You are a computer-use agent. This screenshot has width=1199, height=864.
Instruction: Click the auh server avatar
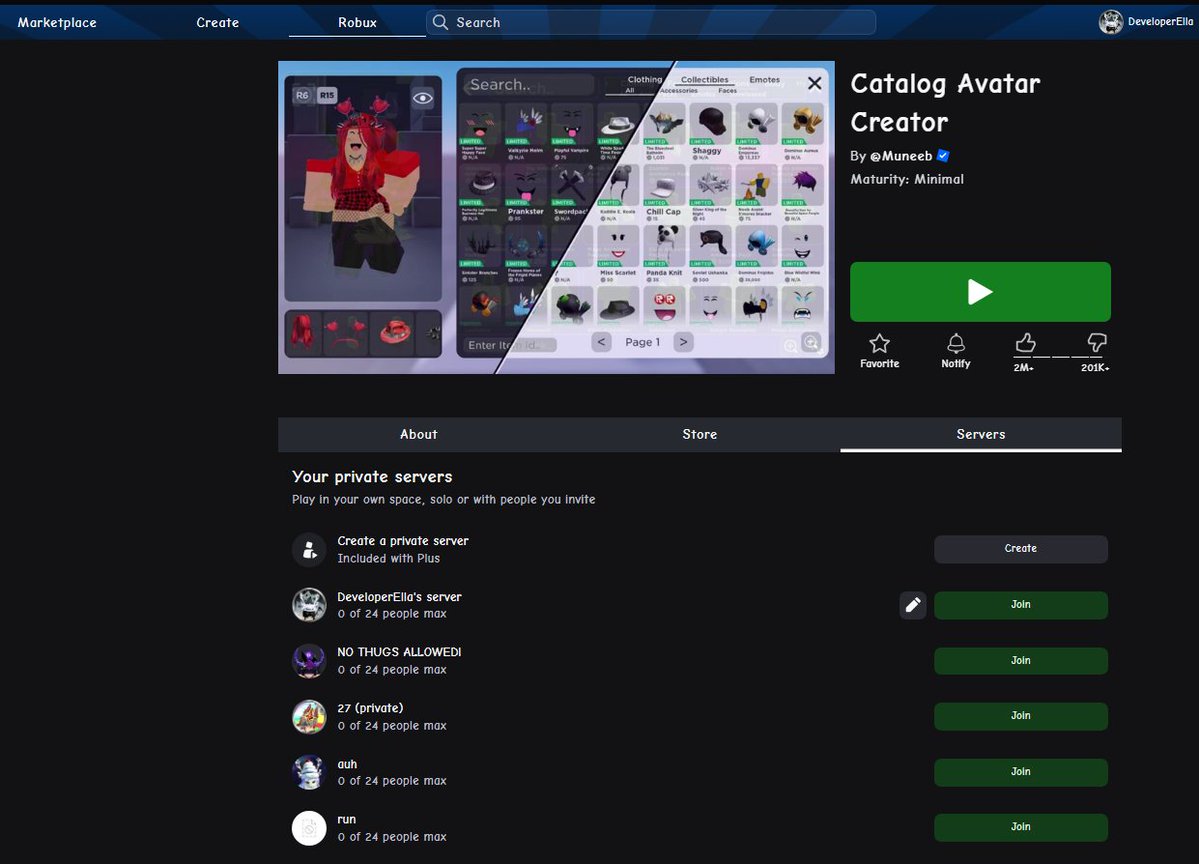tap(309, 772)
